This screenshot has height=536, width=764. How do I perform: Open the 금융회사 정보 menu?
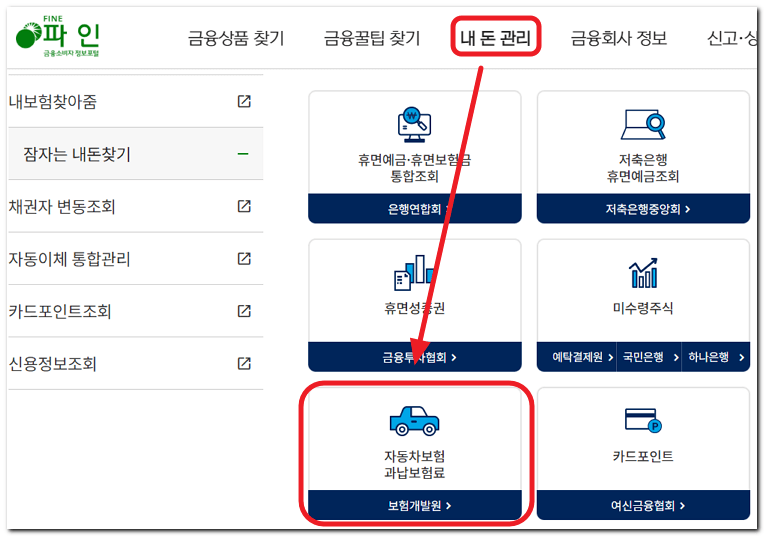point(619,38)
